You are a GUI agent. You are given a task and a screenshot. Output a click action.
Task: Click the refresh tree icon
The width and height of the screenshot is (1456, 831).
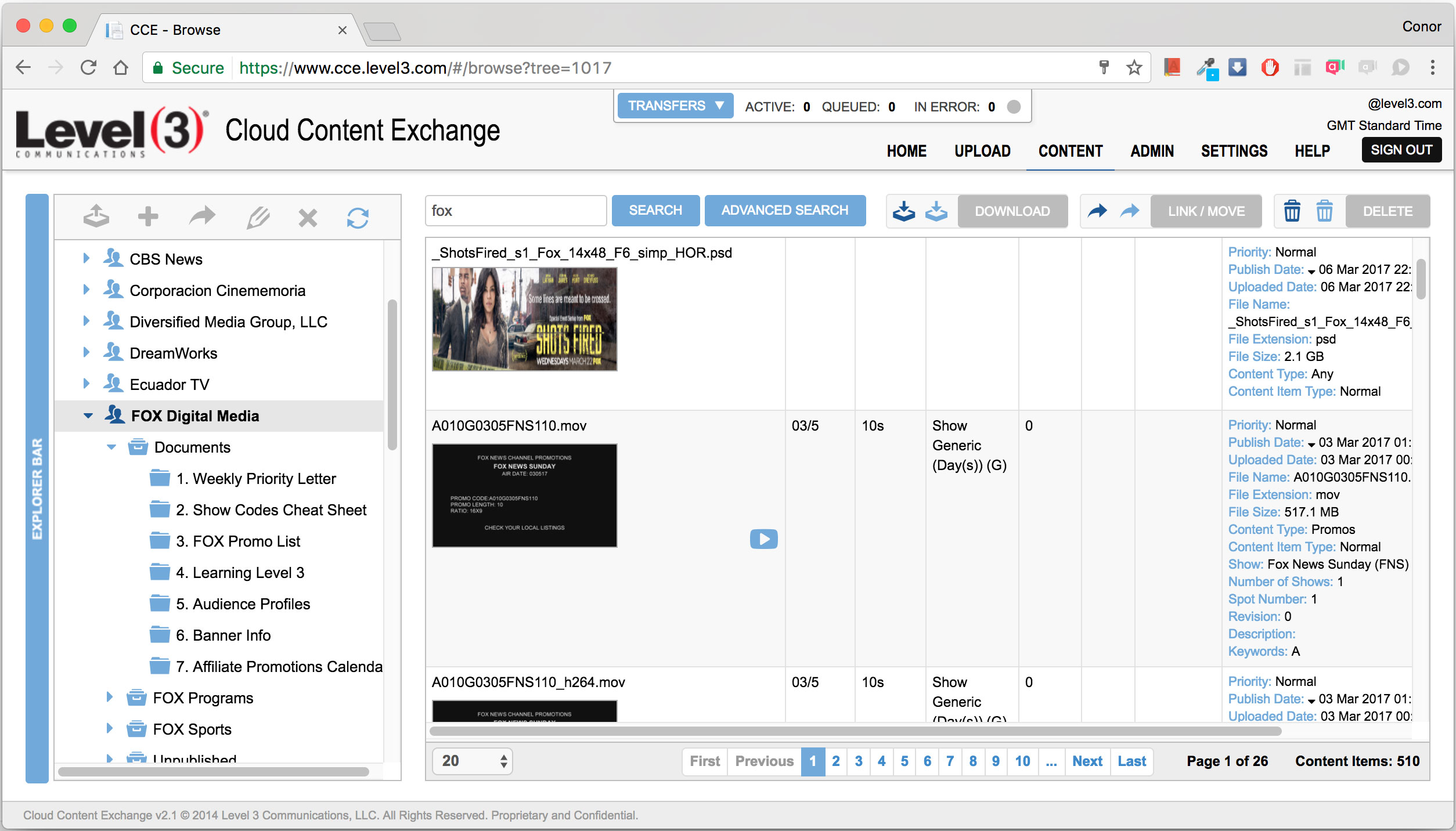pyautogui.click(x=358, y=218)
